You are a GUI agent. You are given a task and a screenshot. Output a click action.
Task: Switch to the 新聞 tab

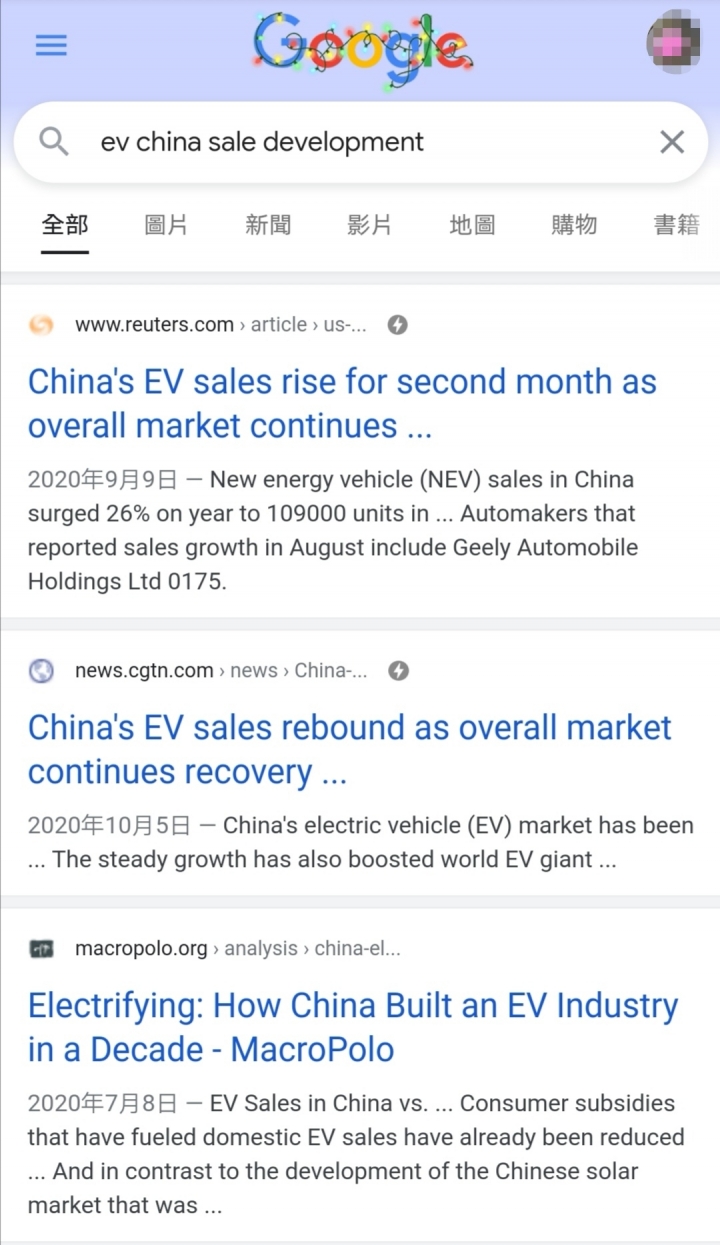268,225
